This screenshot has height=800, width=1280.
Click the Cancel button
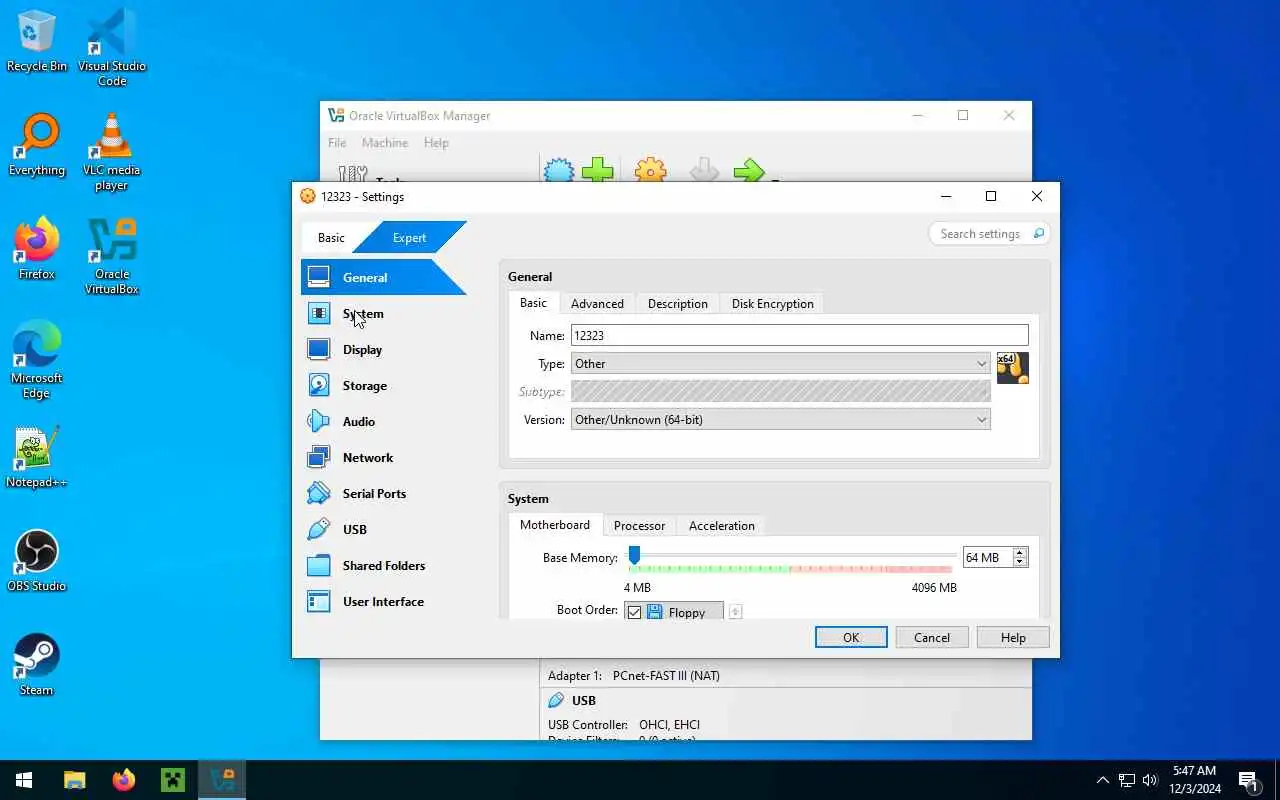coord(931,637)
